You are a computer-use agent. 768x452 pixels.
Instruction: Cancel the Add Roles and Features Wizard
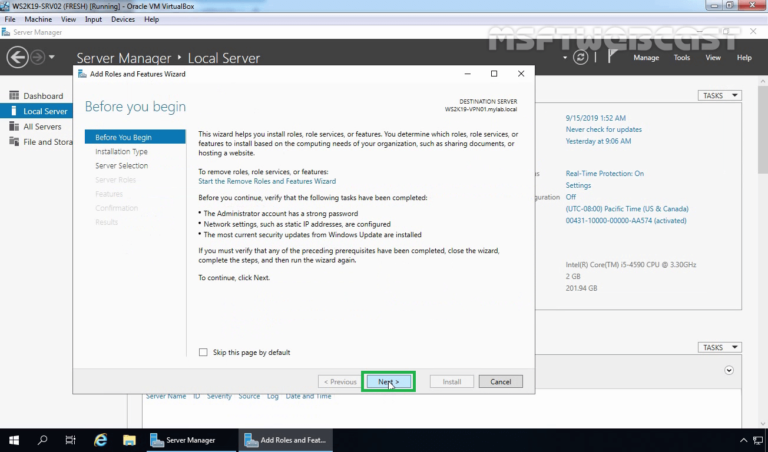point(500,381)
